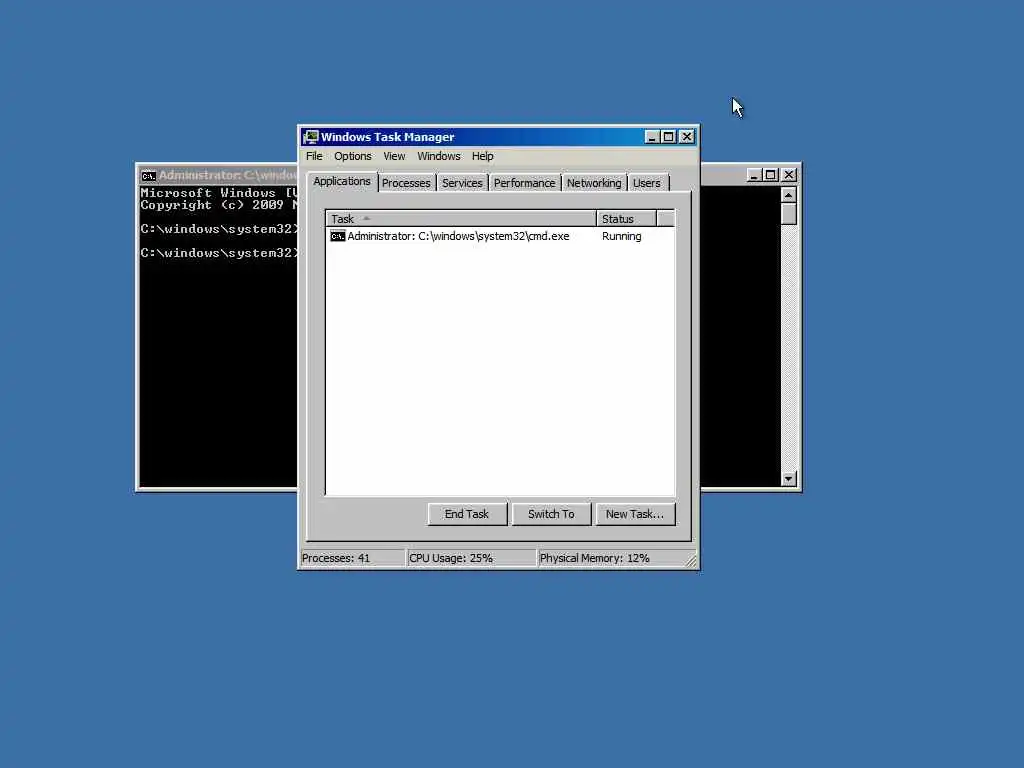Switch to the Performance tab

tap(524, 184)
